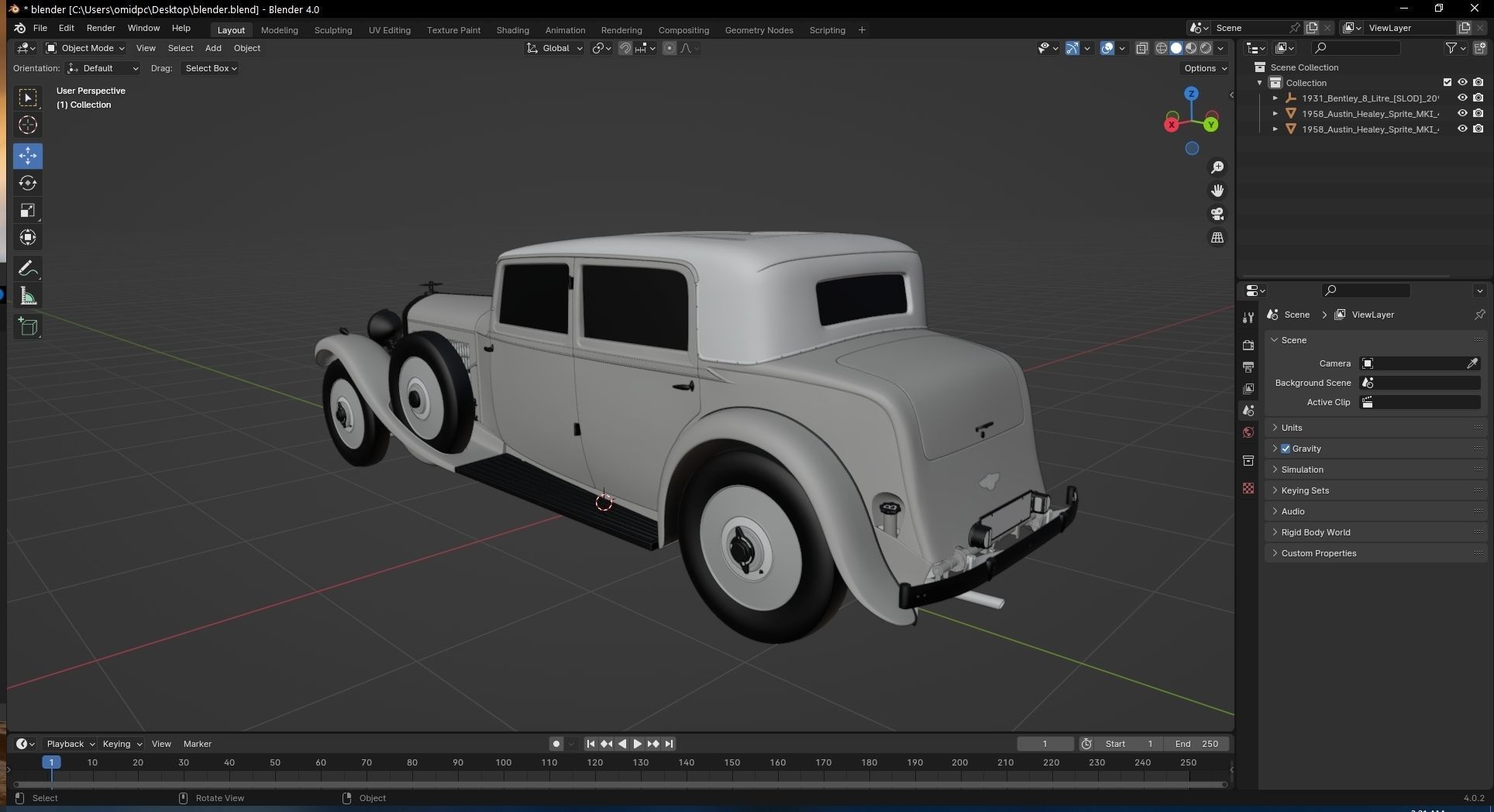This screenshot has width=1494, height=812.
Task: Open the Texture properties tab
Action: coord(1248,488)
